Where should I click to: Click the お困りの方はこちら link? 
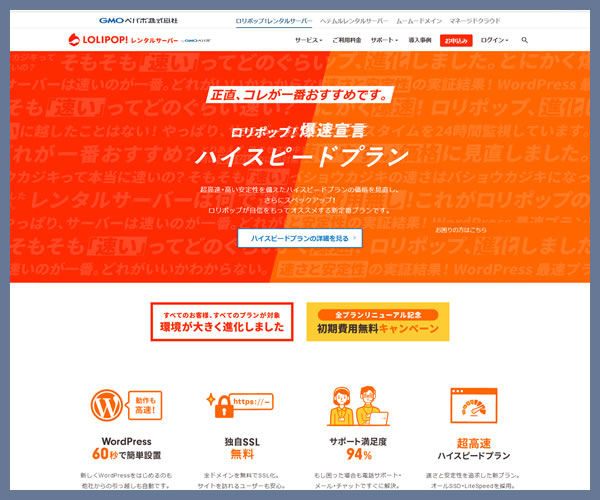point(461,230)
